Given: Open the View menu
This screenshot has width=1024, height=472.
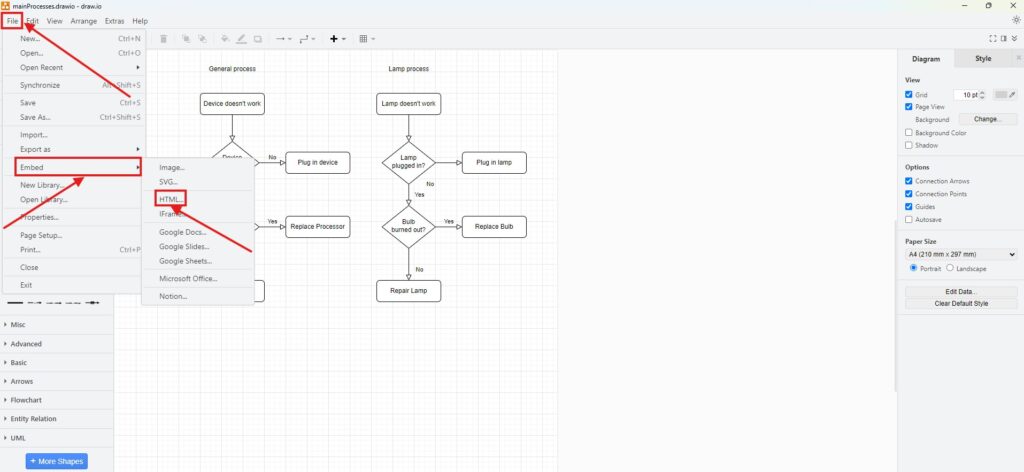Looking at the screenshot, I should click(x=54, y=21).
